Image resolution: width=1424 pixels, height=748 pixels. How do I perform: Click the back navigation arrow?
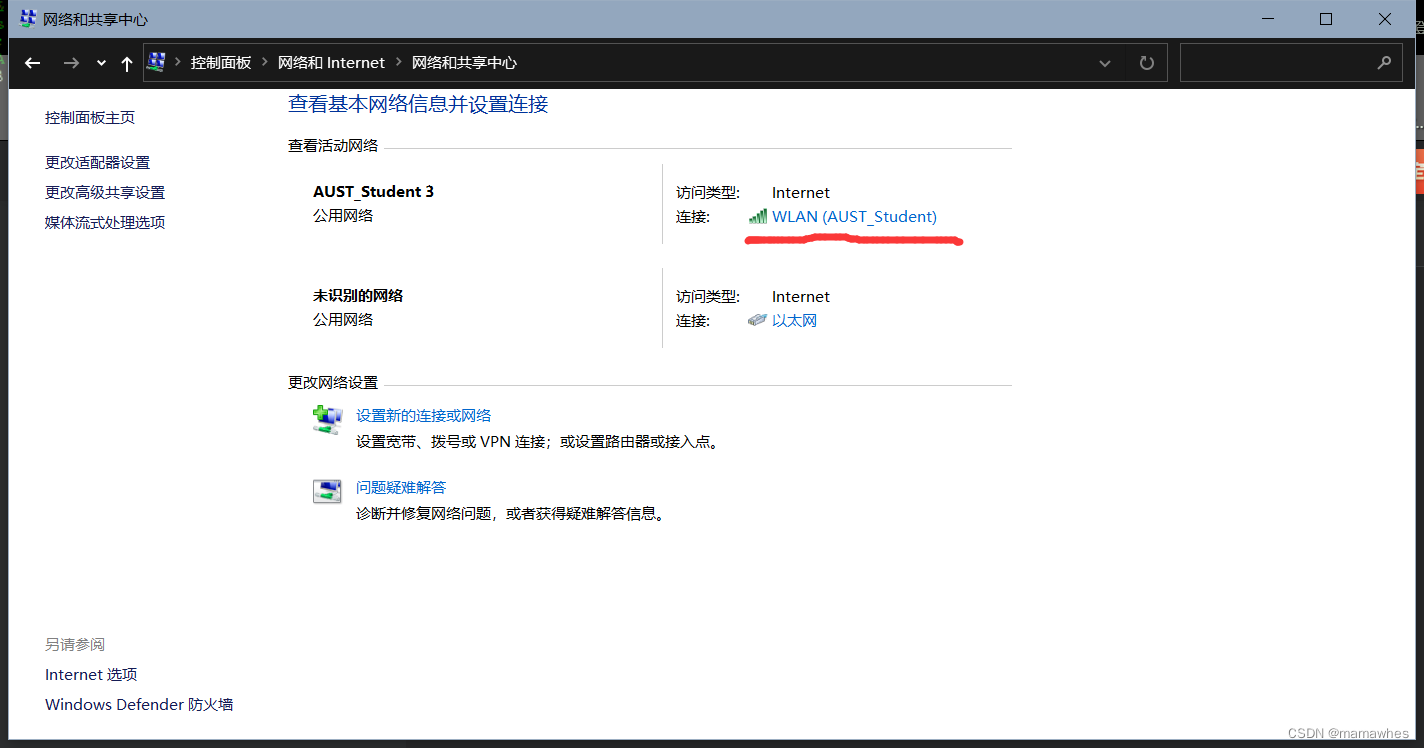pyautogui.click(x=32, y=62)
